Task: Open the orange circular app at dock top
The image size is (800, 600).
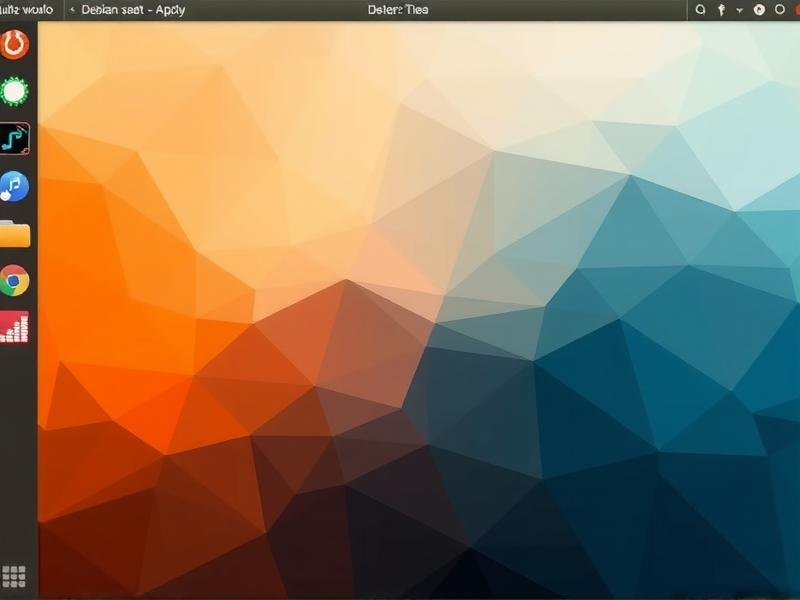Action: 15,44
